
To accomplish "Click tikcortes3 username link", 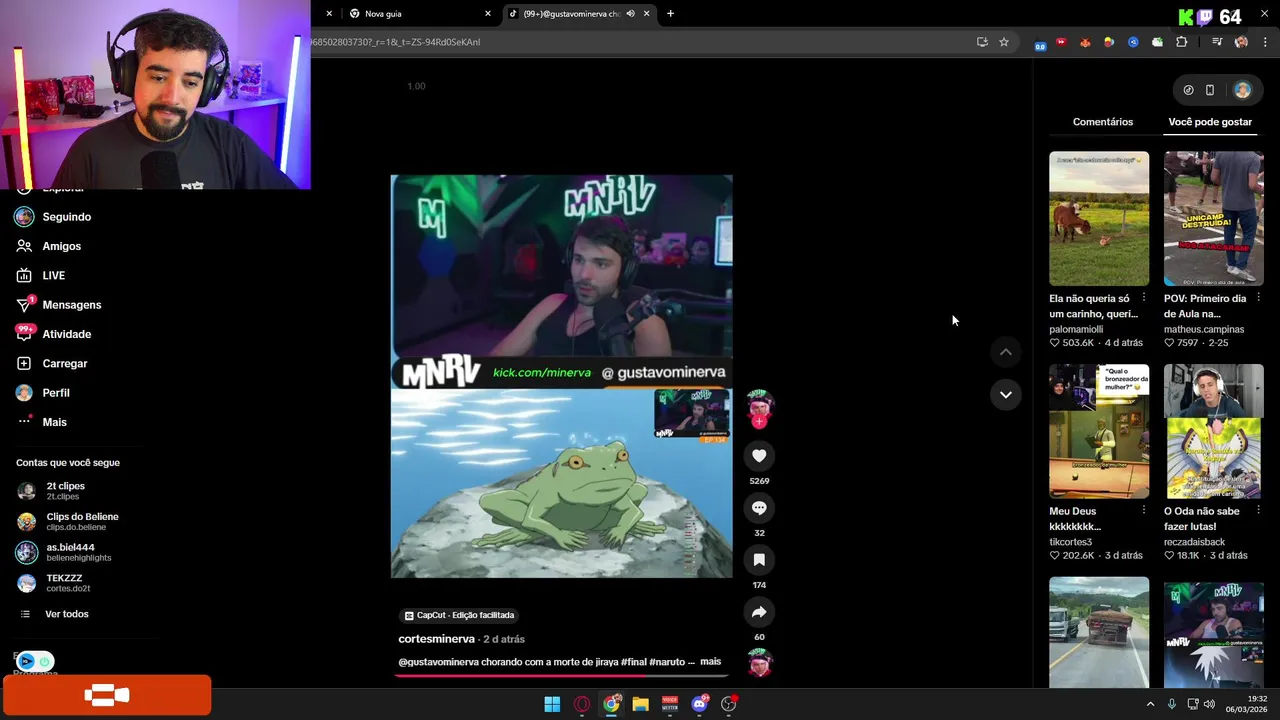I will point(1070,542).
